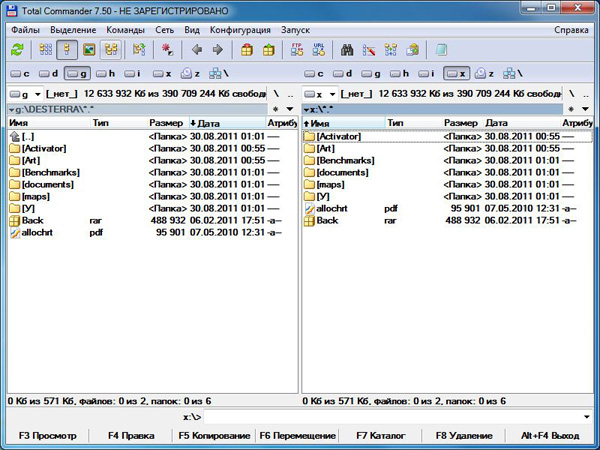Open the URL new FTP connection icon

(x=318, y=50)
